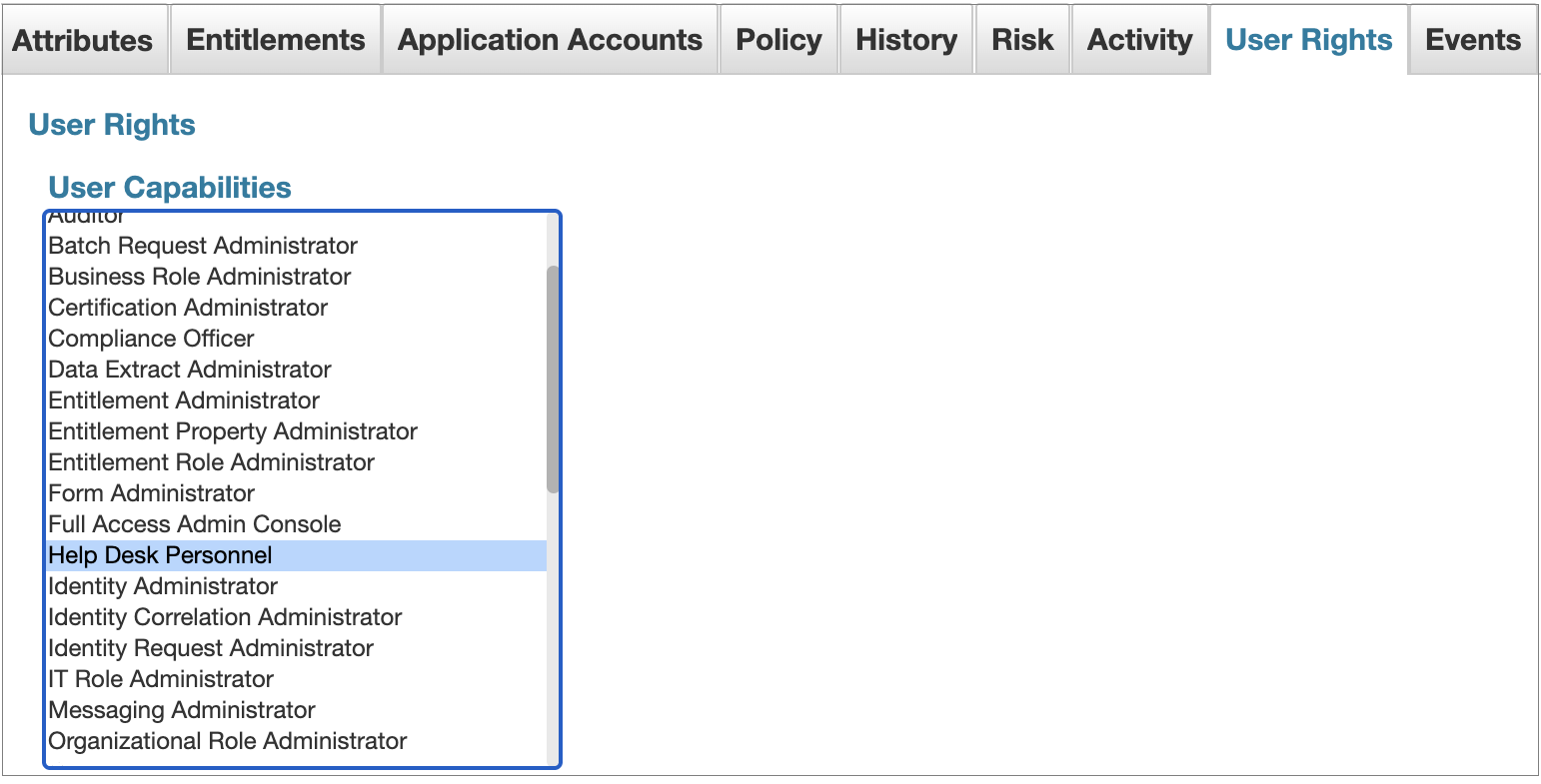Viewport: 1541px width, 784px height.
Task: Choose Organizational Role Administrator
Action: point(228,741)
